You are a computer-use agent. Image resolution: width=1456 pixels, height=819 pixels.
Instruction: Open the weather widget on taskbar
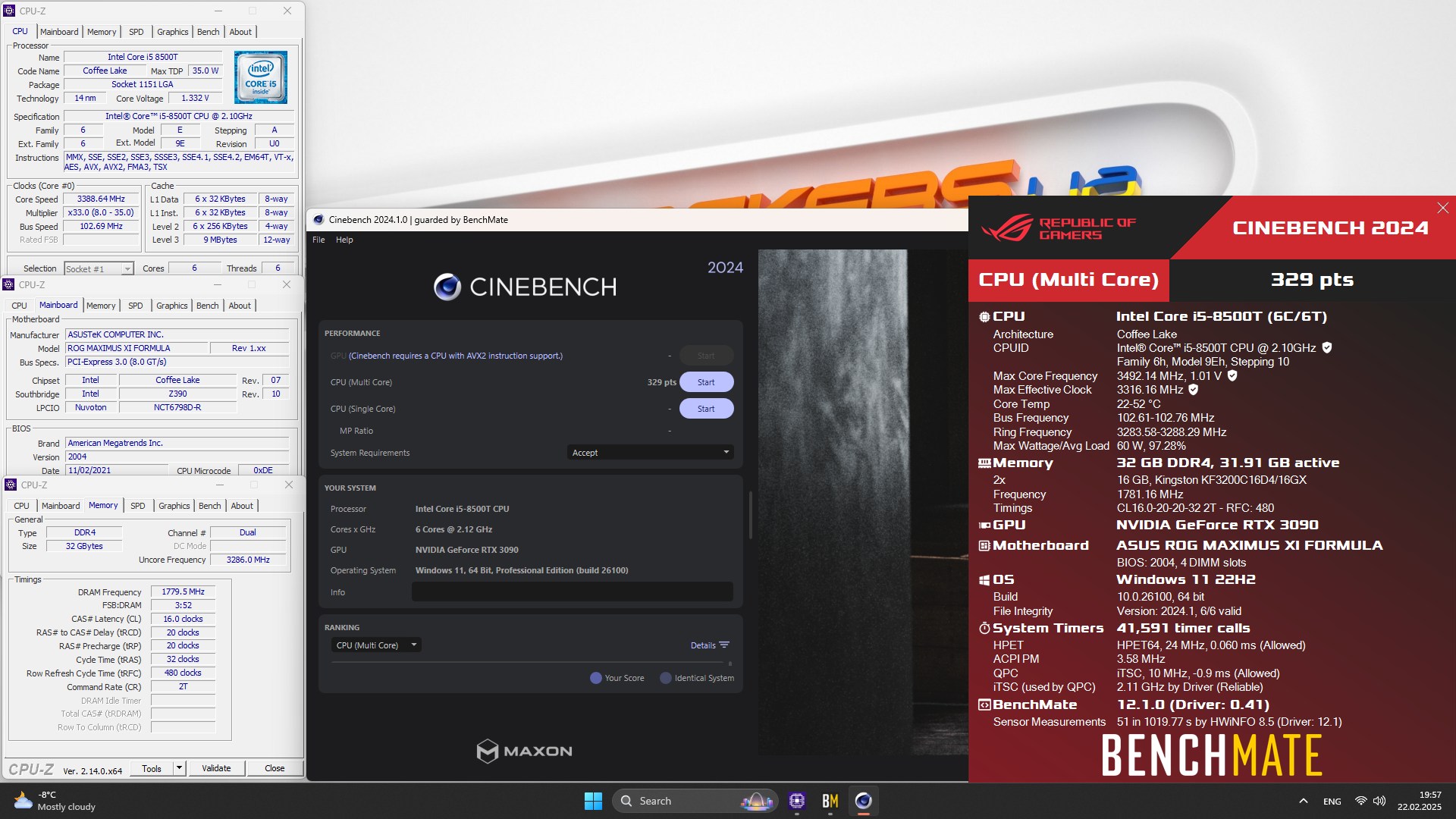tap(55, 801)
